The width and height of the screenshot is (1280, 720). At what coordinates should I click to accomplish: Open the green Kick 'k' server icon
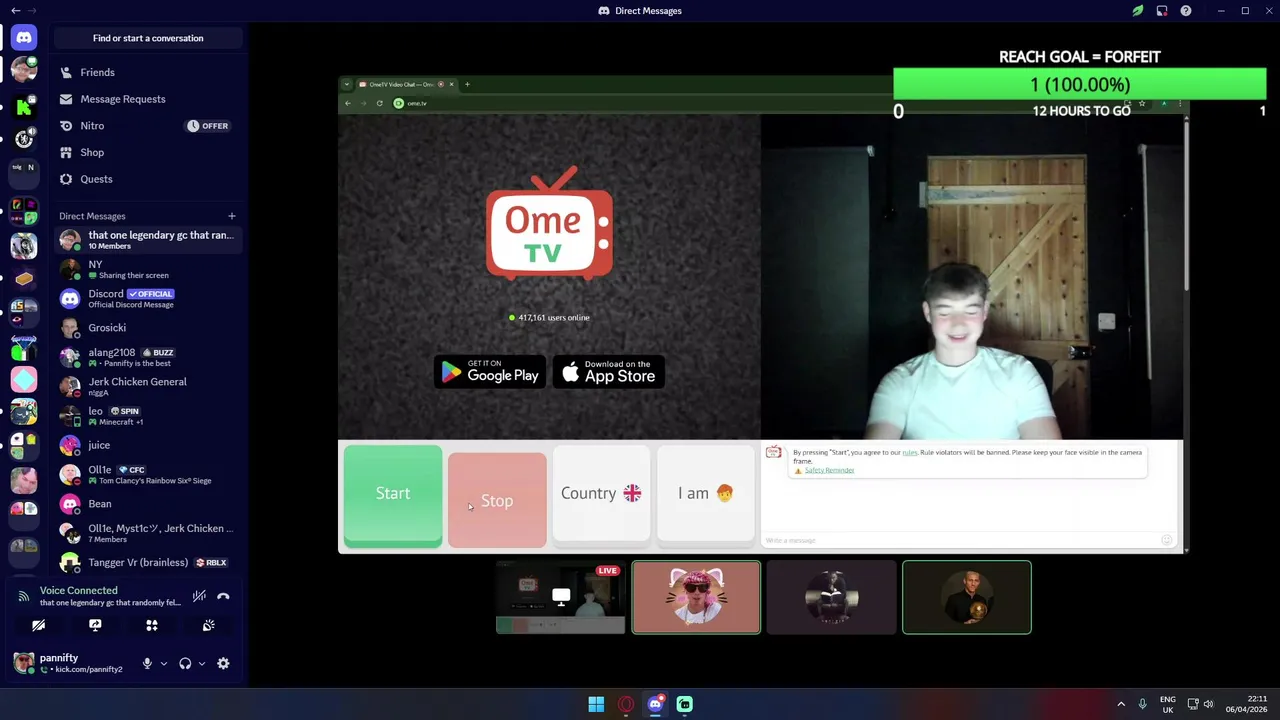[24, 105]
